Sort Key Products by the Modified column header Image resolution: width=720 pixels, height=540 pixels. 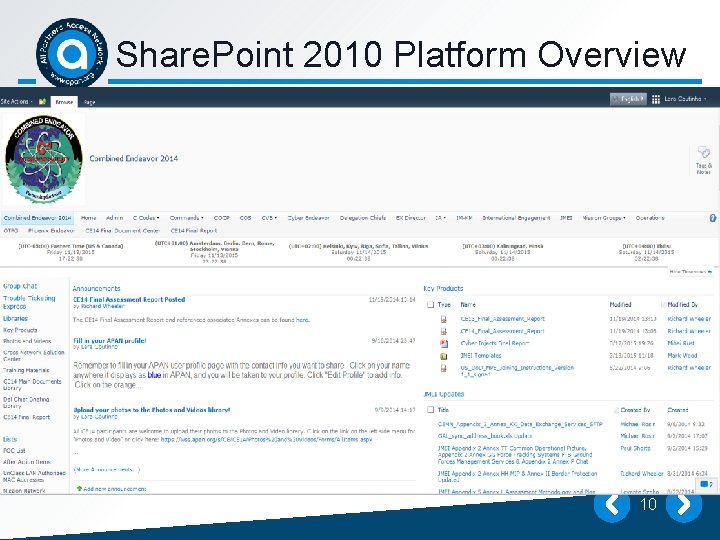pos(620,305)
